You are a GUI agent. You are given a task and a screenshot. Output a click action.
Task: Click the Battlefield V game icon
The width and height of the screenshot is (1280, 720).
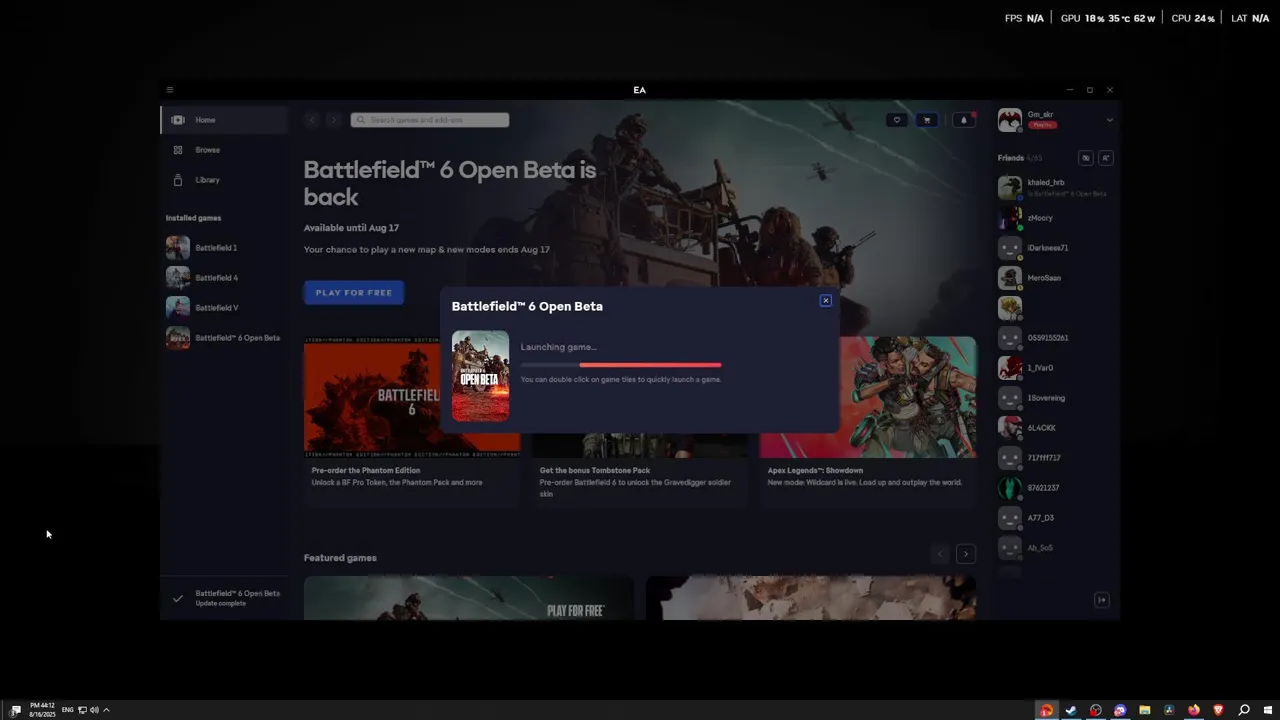coord(178,308)
